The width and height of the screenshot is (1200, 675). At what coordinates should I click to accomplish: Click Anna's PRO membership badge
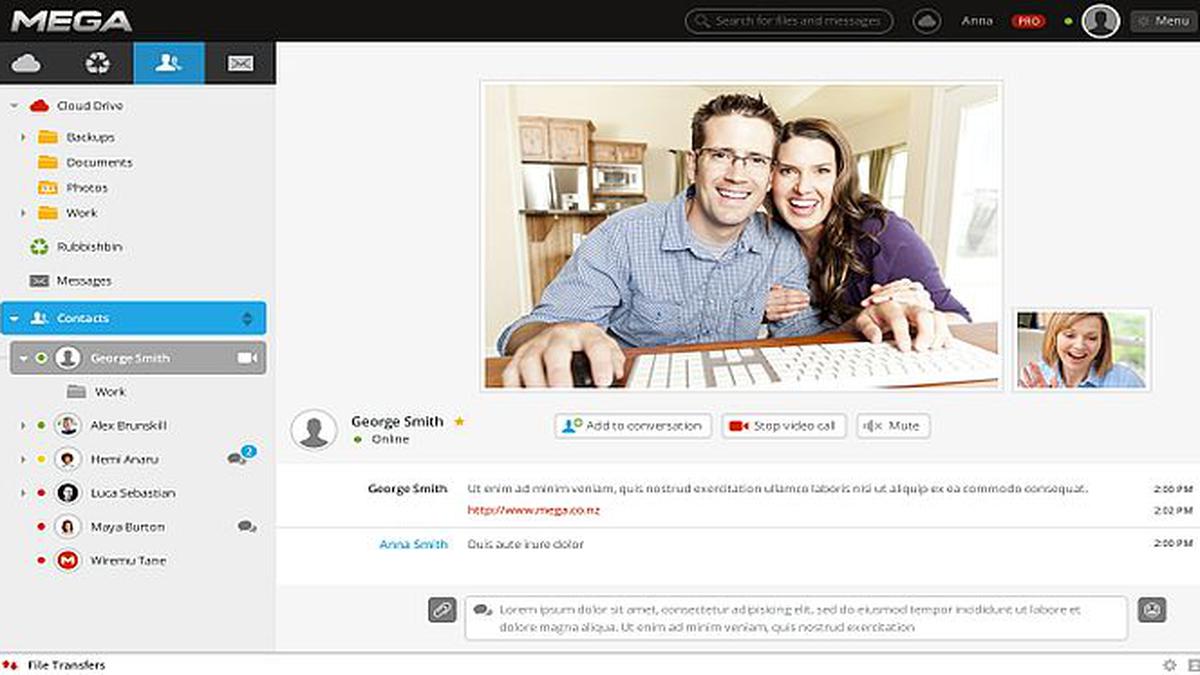click(1028, 20)
